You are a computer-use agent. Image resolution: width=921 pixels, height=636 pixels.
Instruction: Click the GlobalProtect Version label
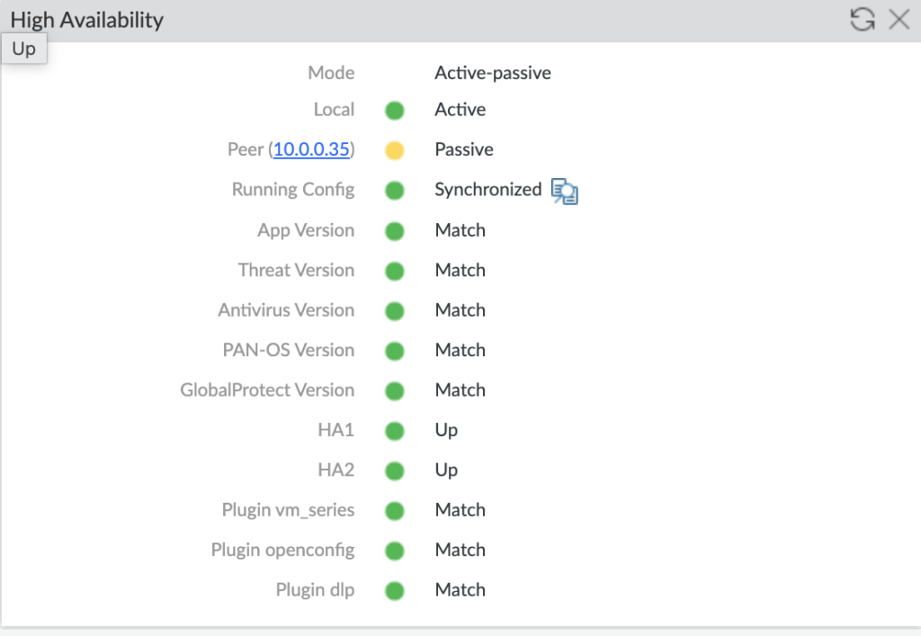click(x=267, y=390)
